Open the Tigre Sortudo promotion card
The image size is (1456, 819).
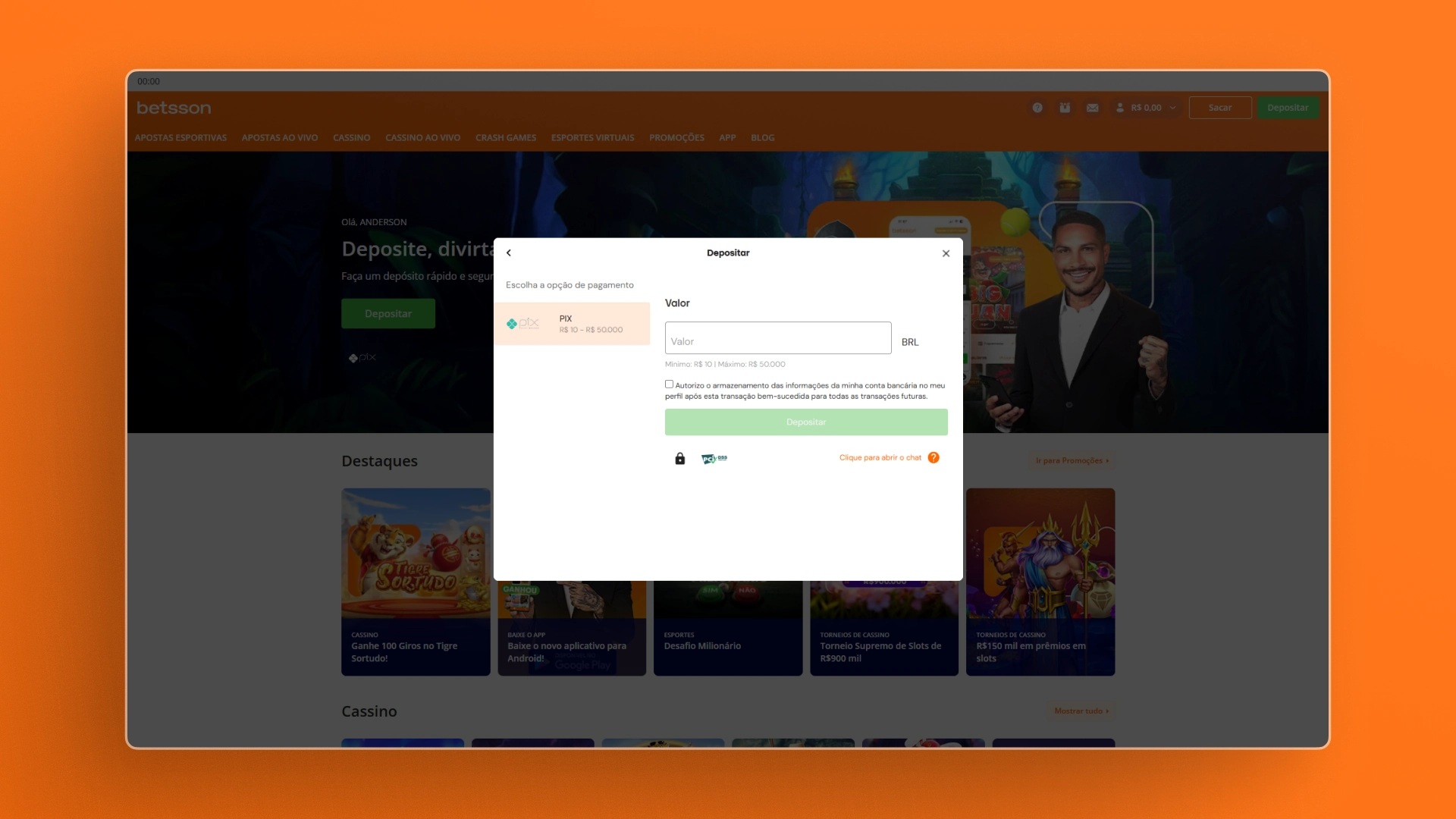pyautogui.click(x=416, y=582)
